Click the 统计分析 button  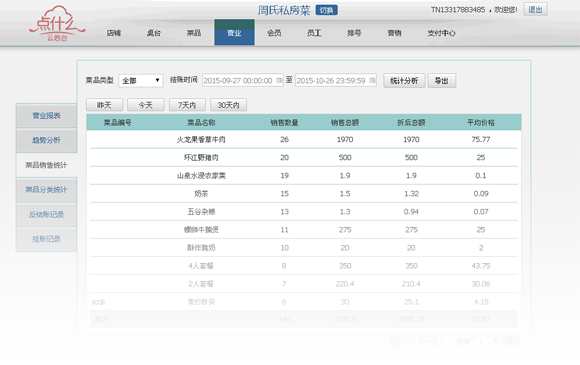point(404,81)
